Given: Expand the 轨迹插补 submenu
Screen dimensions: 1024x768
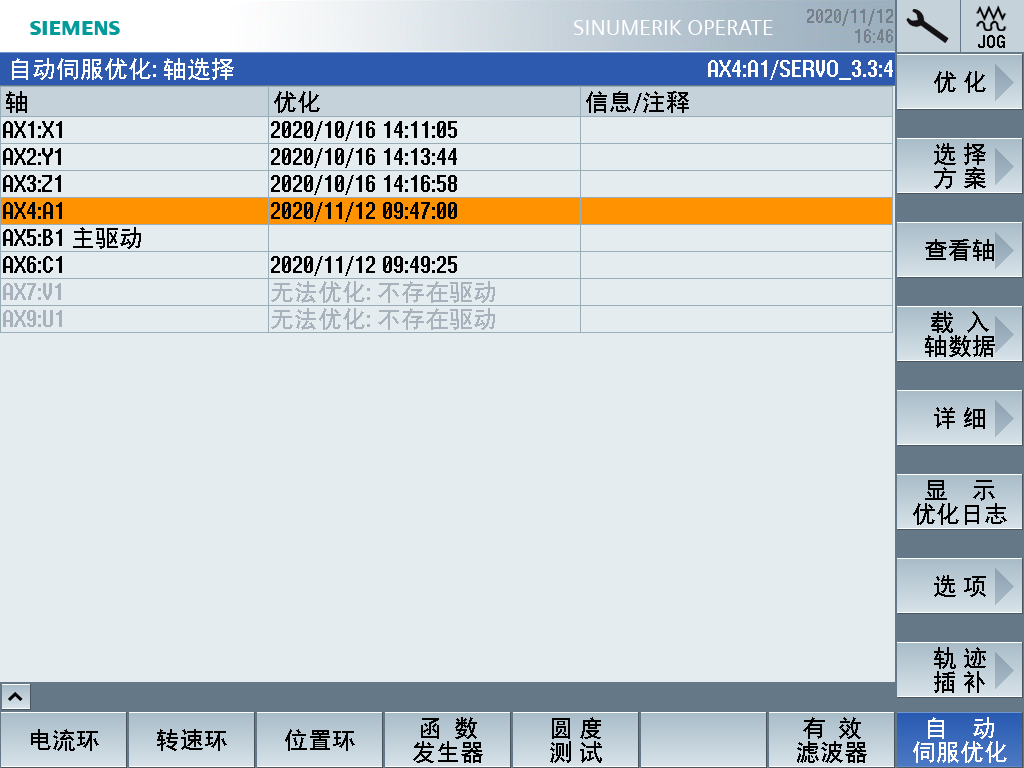Looking at the screenshot, I should [957, 670].
